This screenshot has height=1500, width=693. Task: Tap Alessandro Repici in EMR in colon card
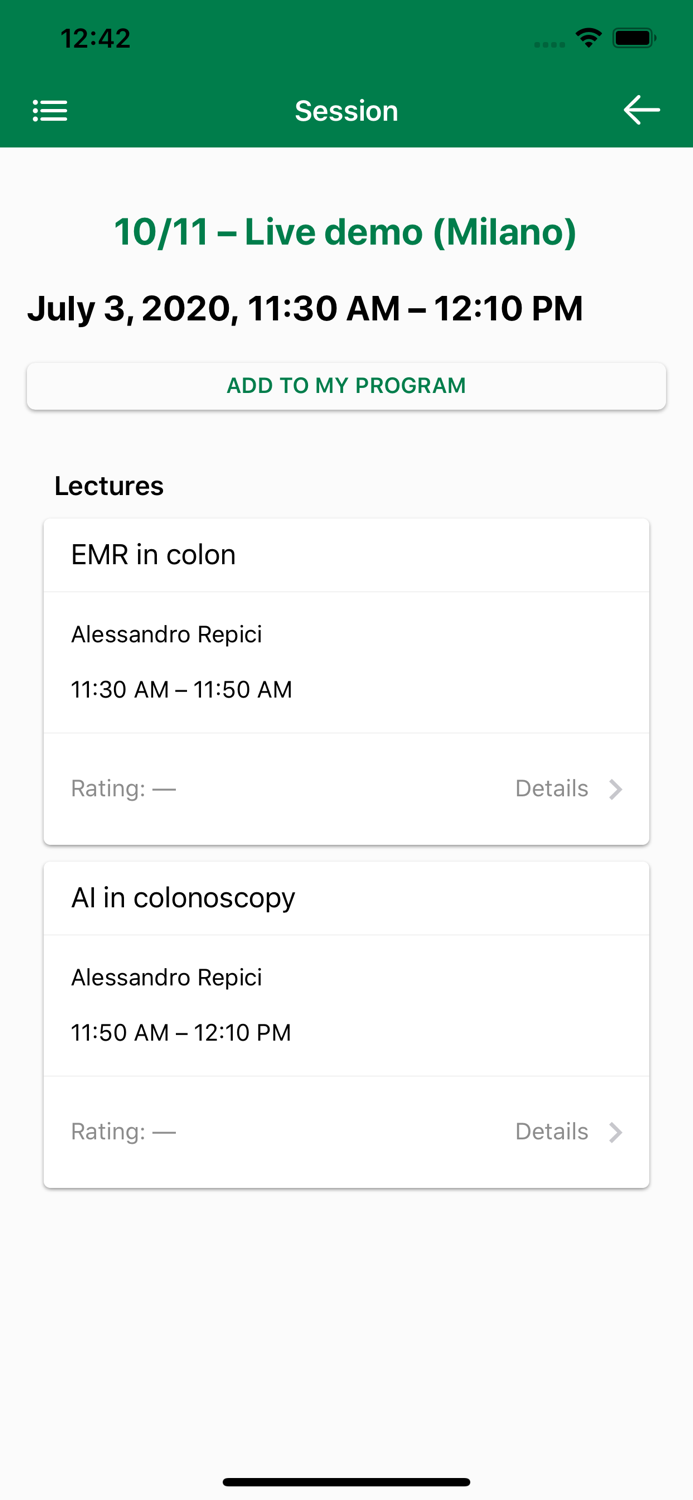click(x=166, y=635)
